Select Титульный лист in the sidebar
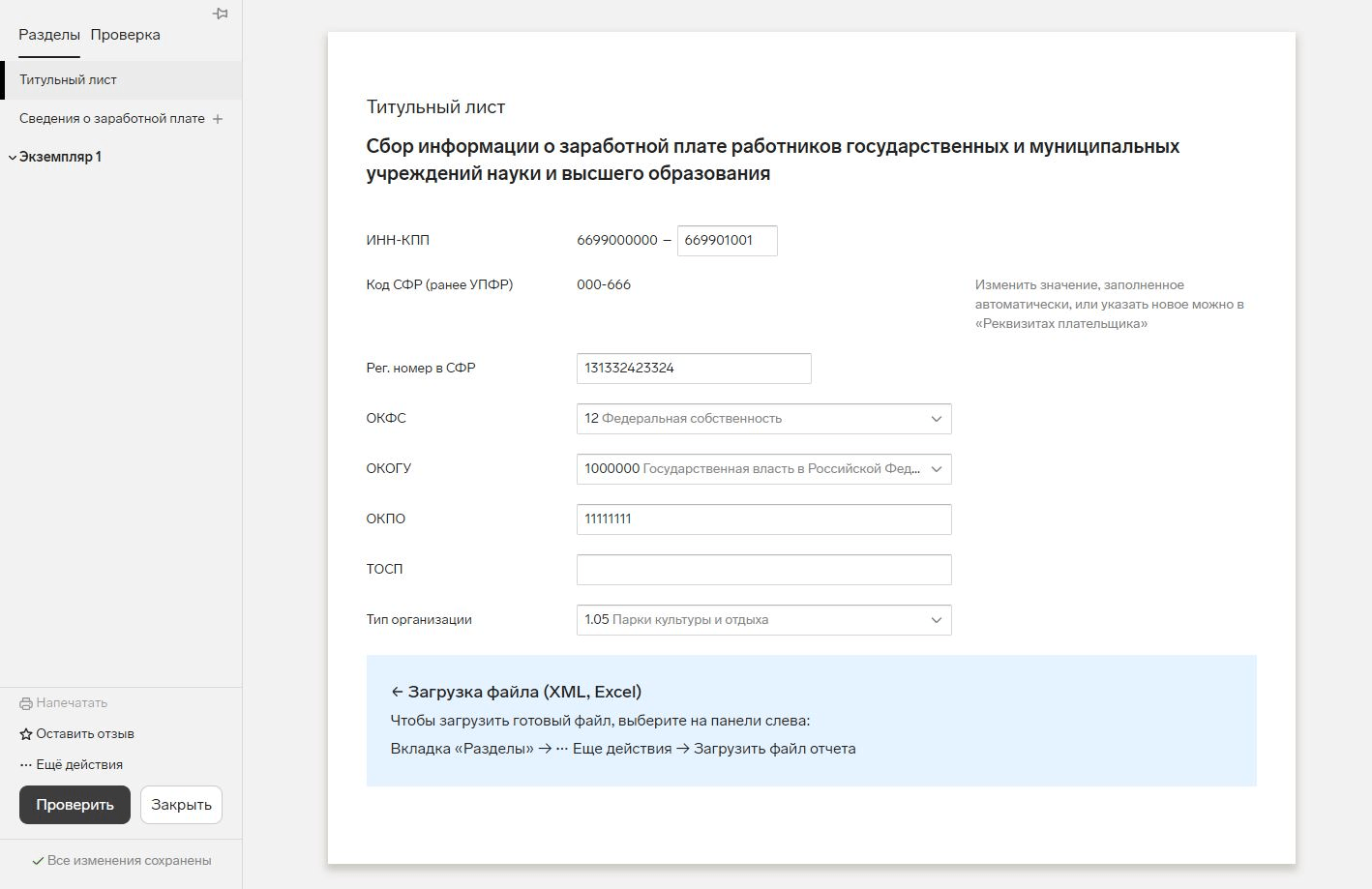Image resolution: width=1372 pixels, height=889 pixels. point(68,80)
